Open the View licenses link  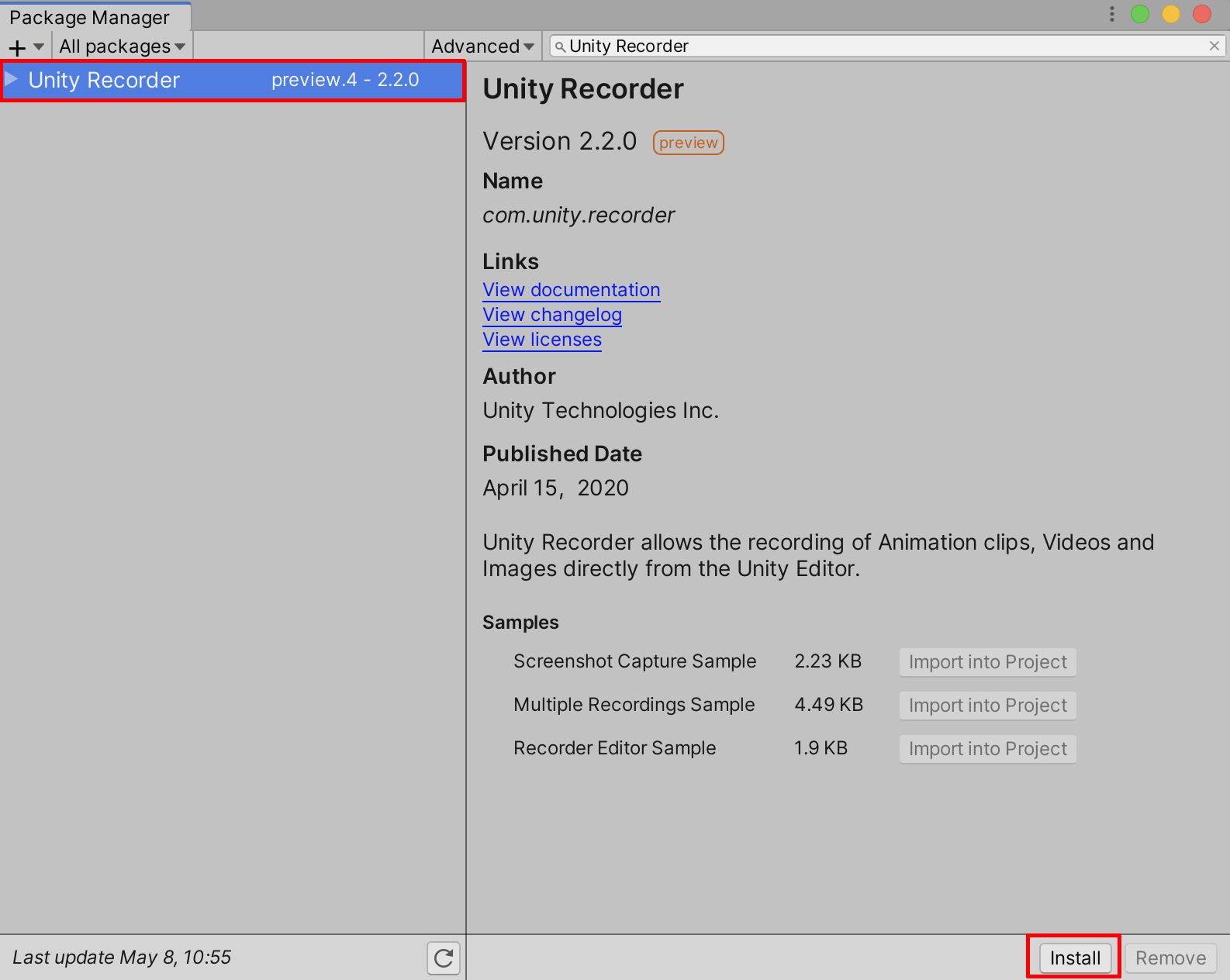[x=542, y=340]
